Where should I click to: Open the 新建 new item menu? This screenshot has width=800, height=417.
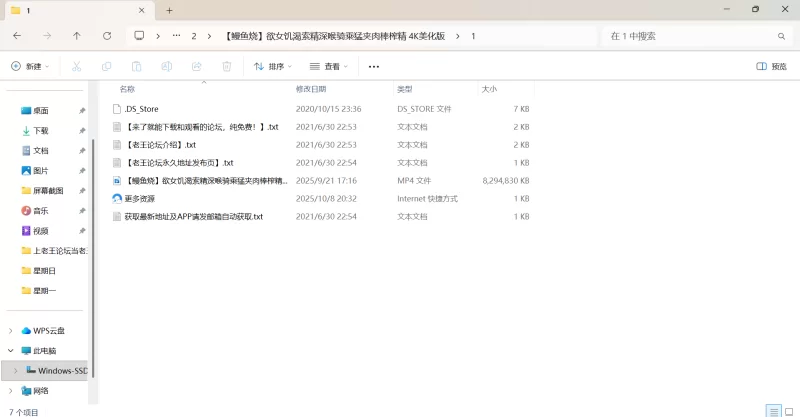point(29,66)
